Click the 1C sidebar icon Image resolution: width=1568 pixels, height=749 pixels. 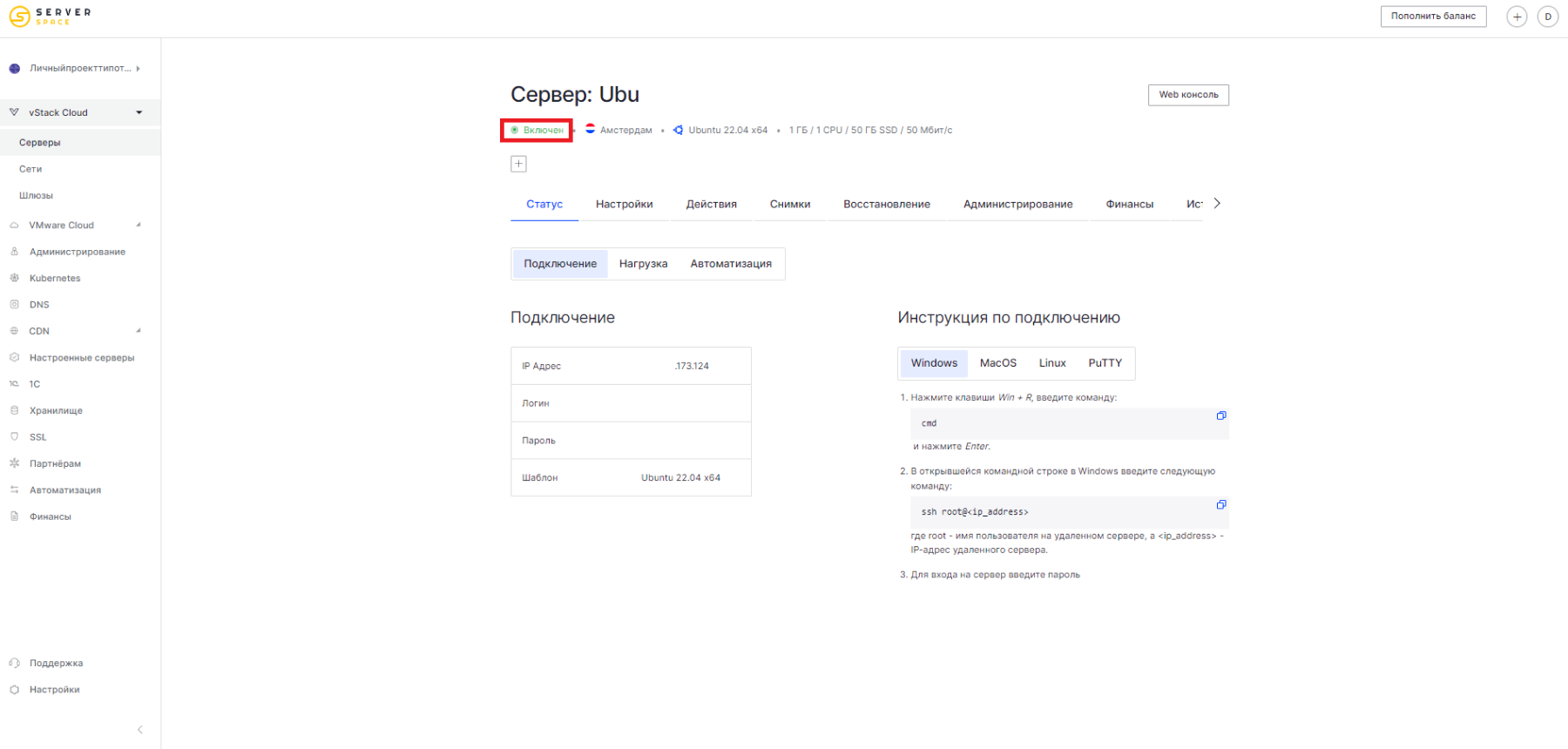coord(14,384)
